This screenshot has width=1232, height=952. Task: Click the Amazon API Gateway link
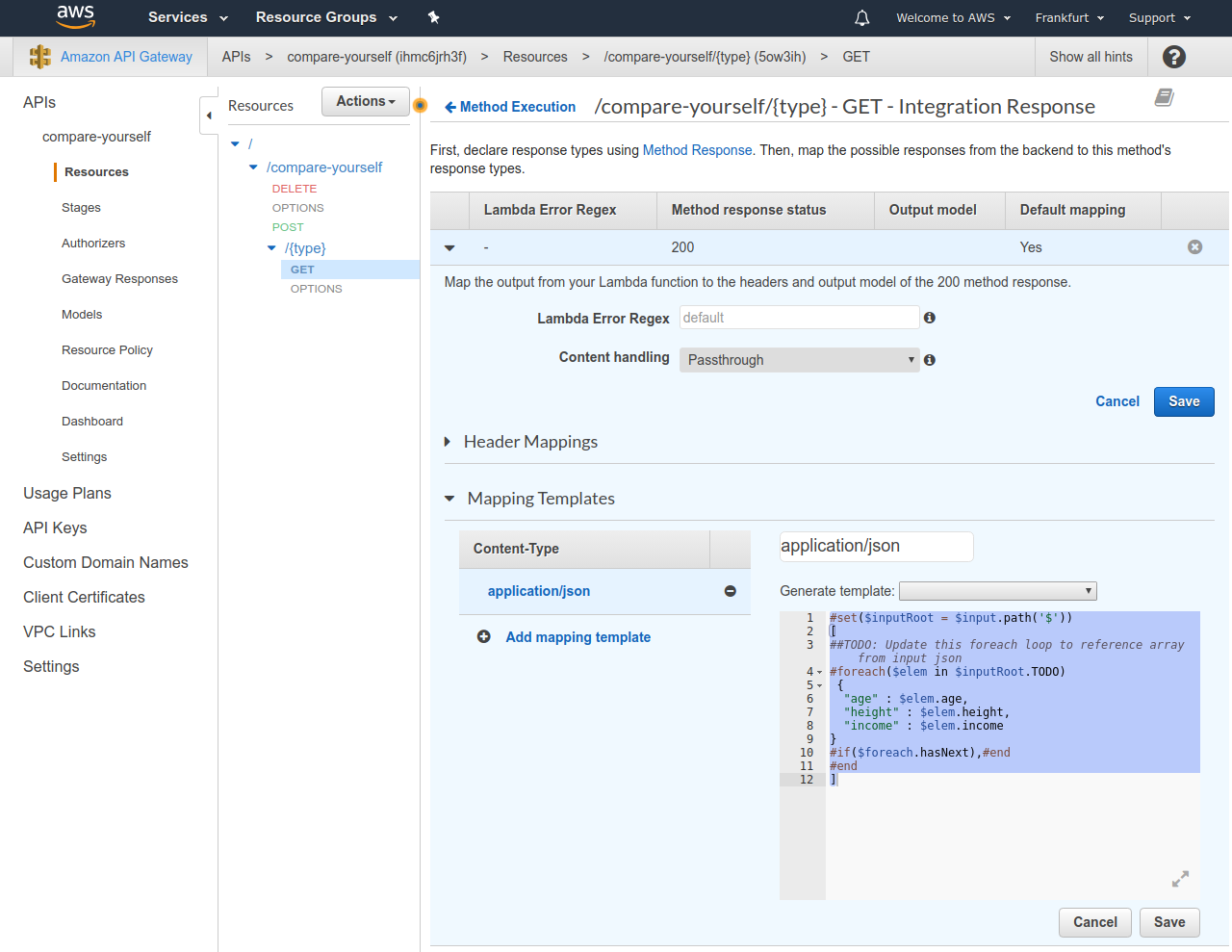(x=126, y=57)
